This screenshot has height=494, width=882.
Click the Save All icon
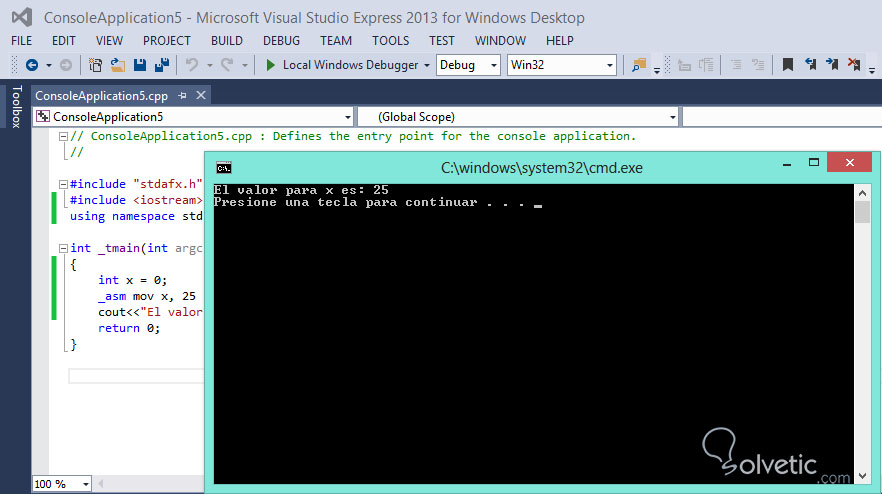tap(163, 65)
